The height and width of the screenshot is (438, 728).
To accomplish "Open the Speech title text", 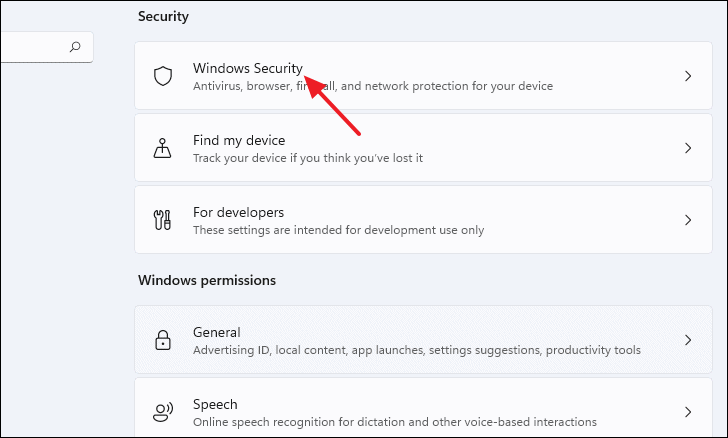I will [x=215, y=405].
